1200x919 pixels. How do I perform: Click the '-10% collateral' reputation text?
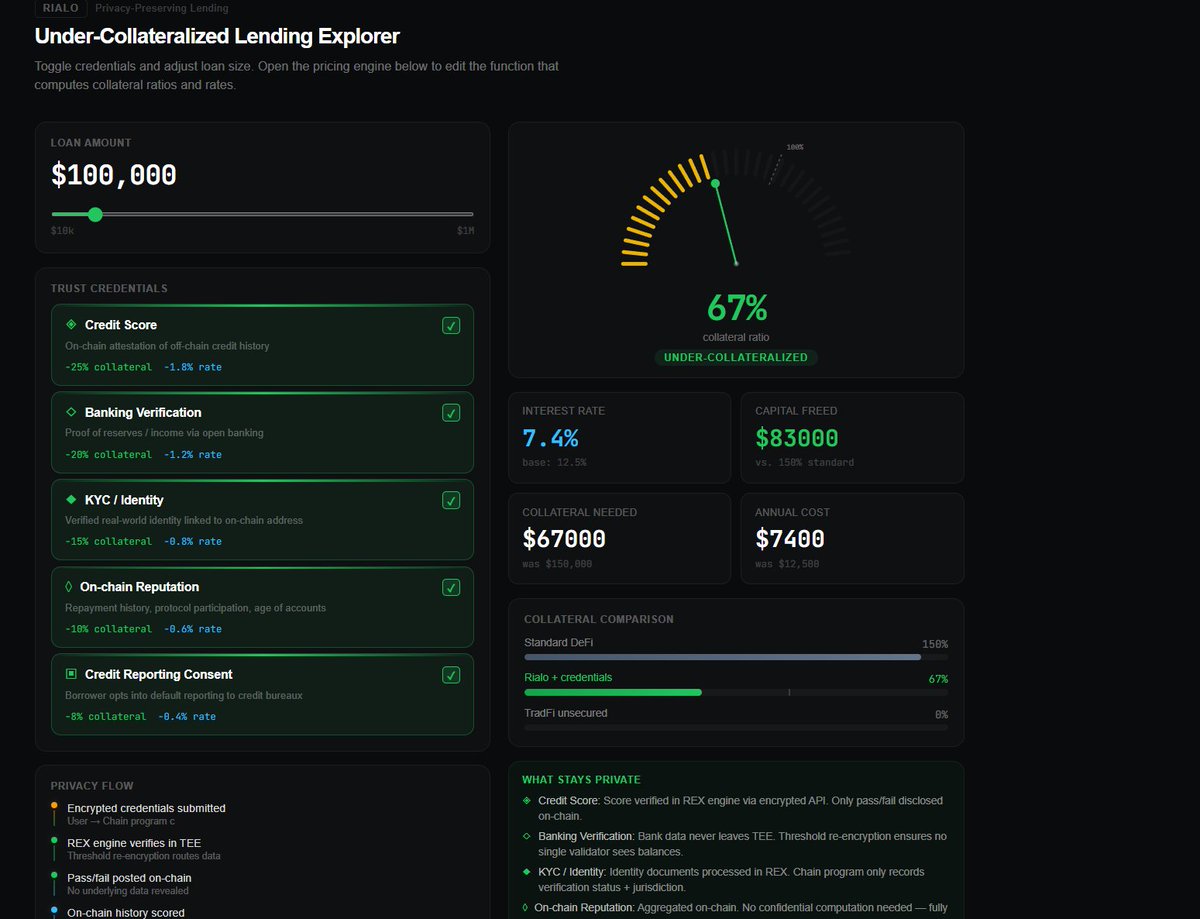(x=108, y=629)
